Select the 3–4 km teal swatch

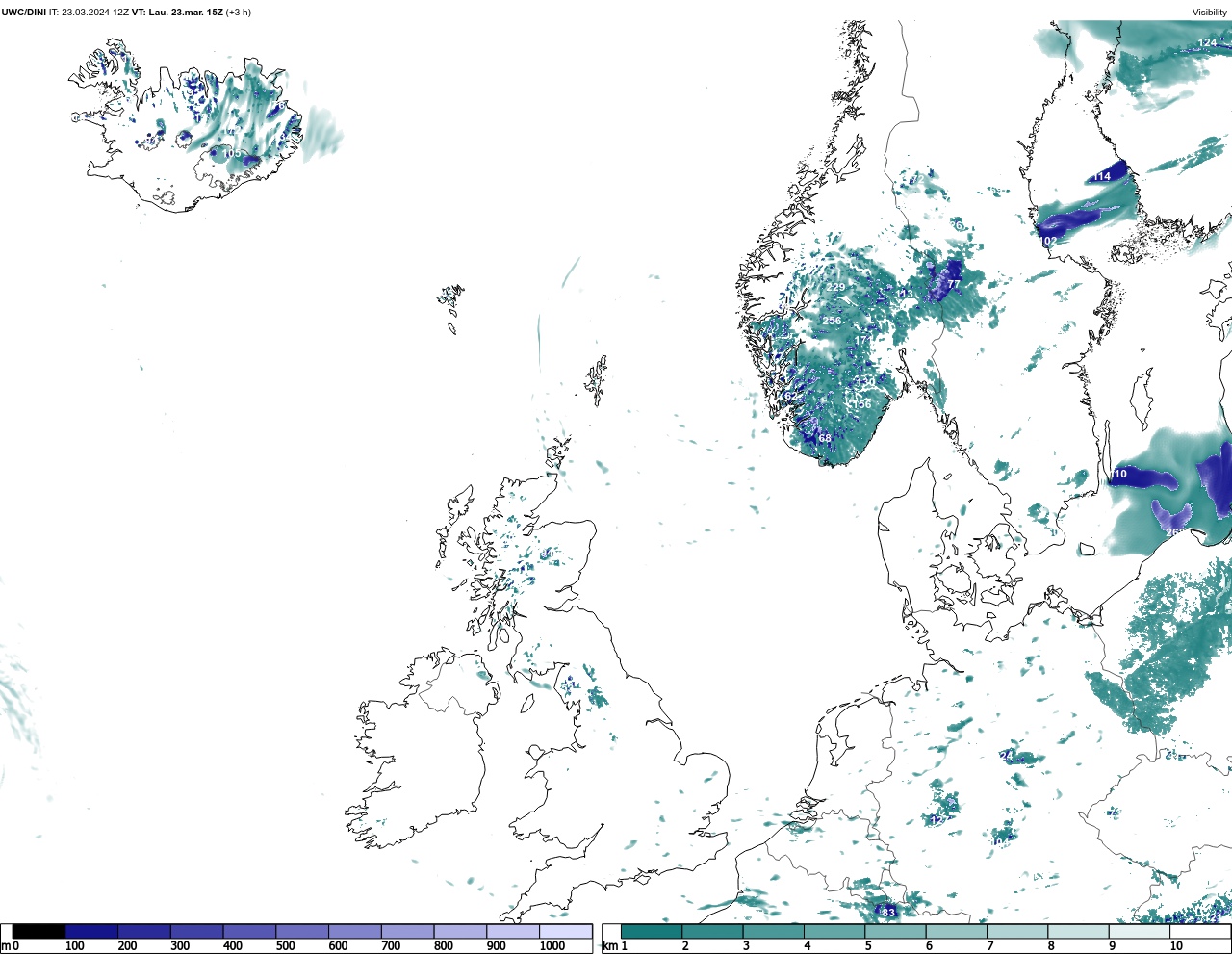pyautogui.click(x=773, y=931)
